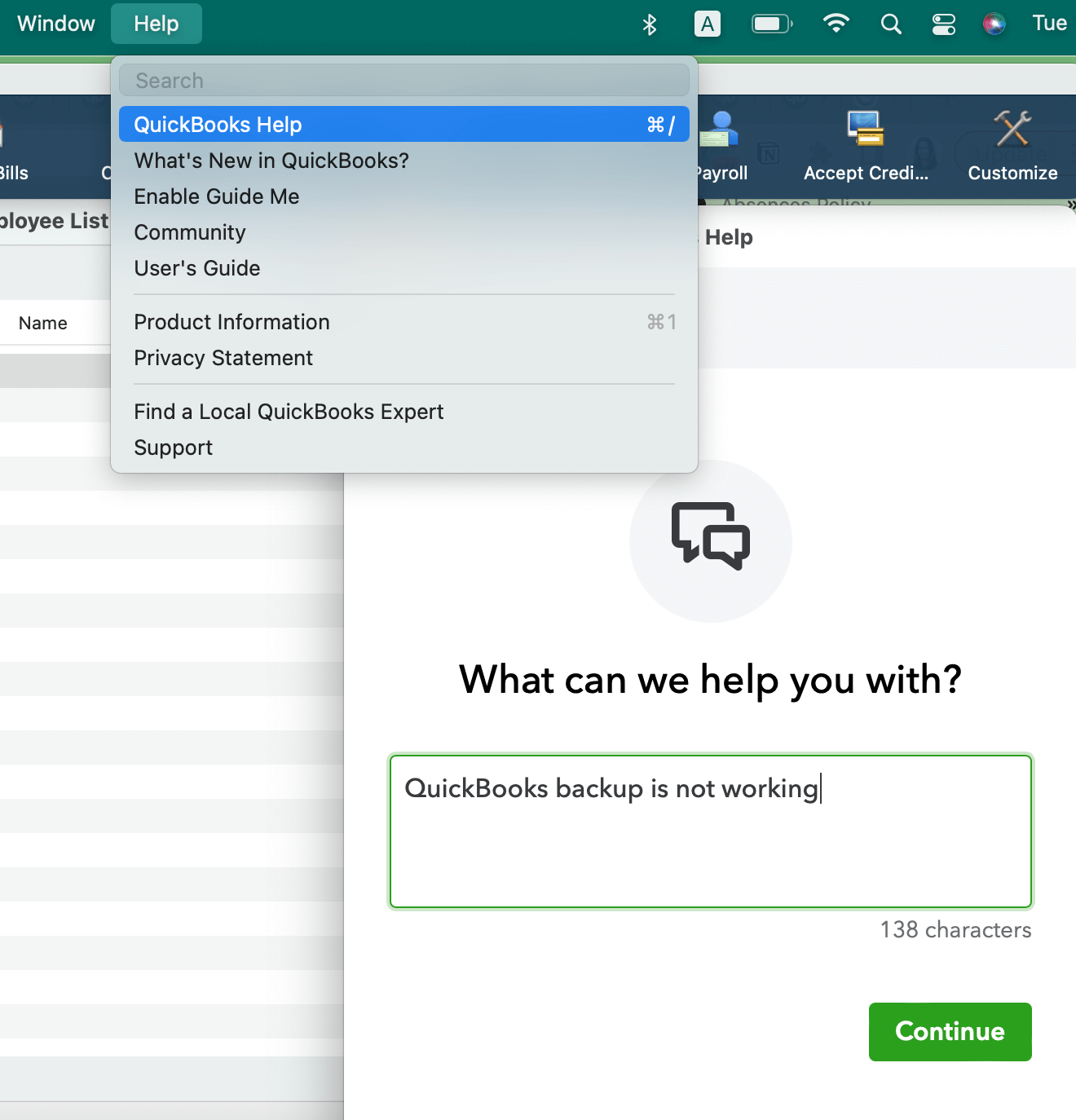Viewport: 1076px width, 1120px height.
Task: Open the input source menu showing A
Action: [x=708, y=24]
